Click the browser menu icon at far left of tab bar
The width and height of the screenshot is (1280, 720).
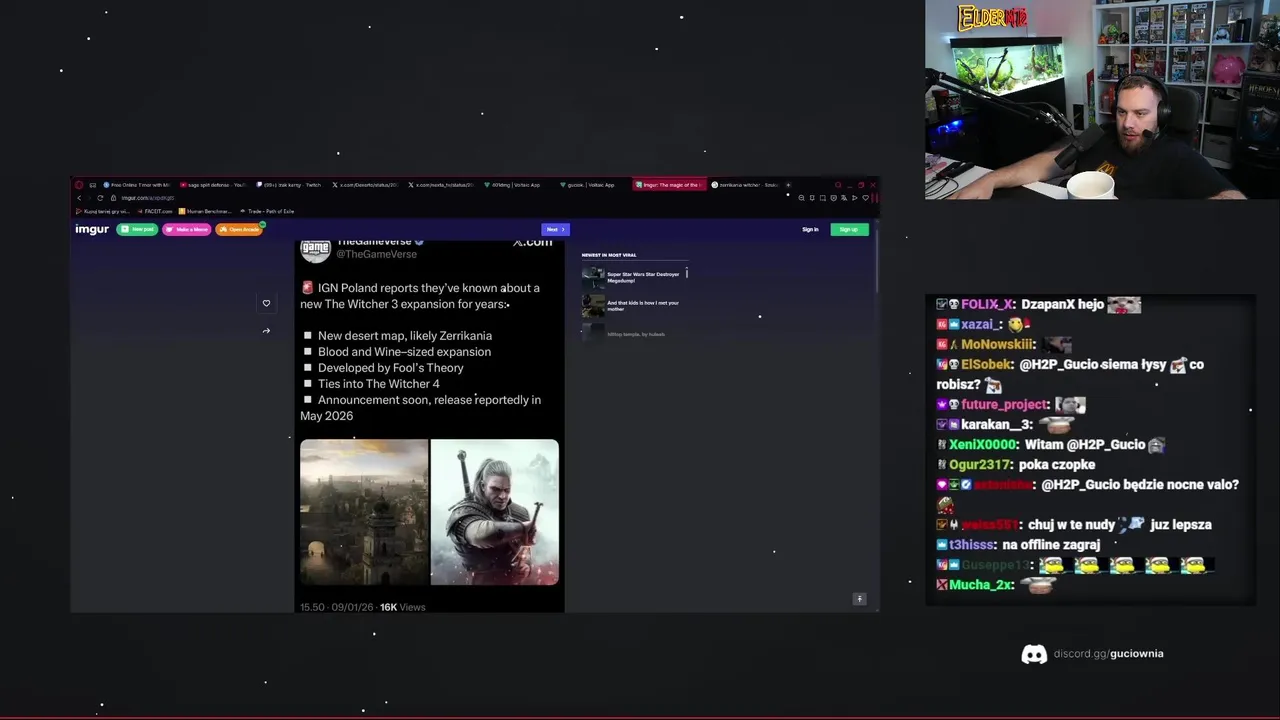79,185
